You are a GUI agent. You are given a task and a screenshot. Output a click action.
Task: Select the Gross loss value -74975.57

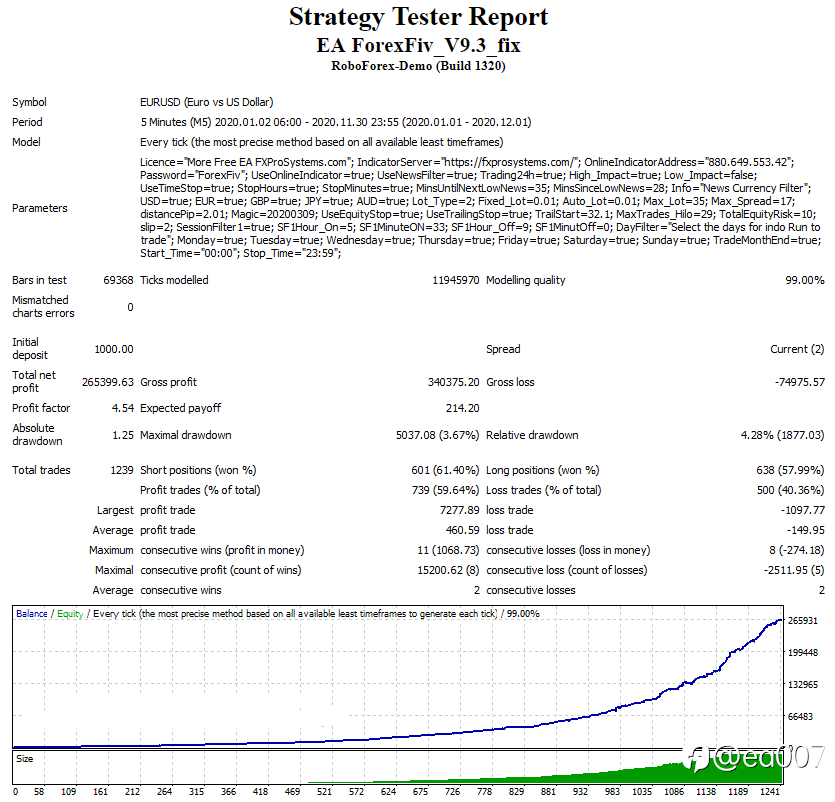pos(799,382)
